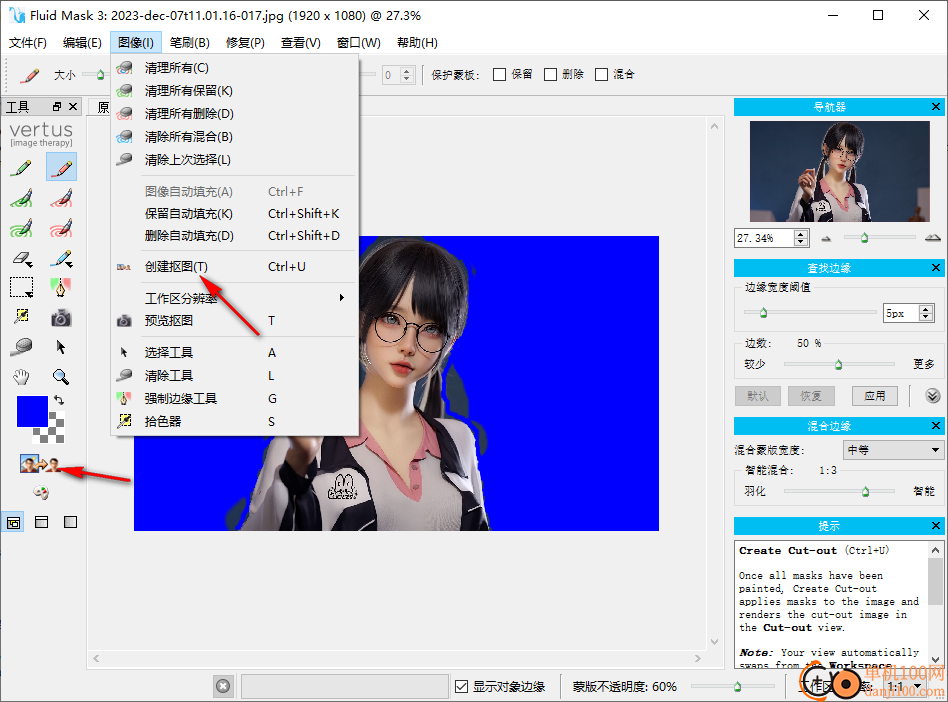Open the 查看(V) menu
948x702 pixels.
(x=300, y=42)
